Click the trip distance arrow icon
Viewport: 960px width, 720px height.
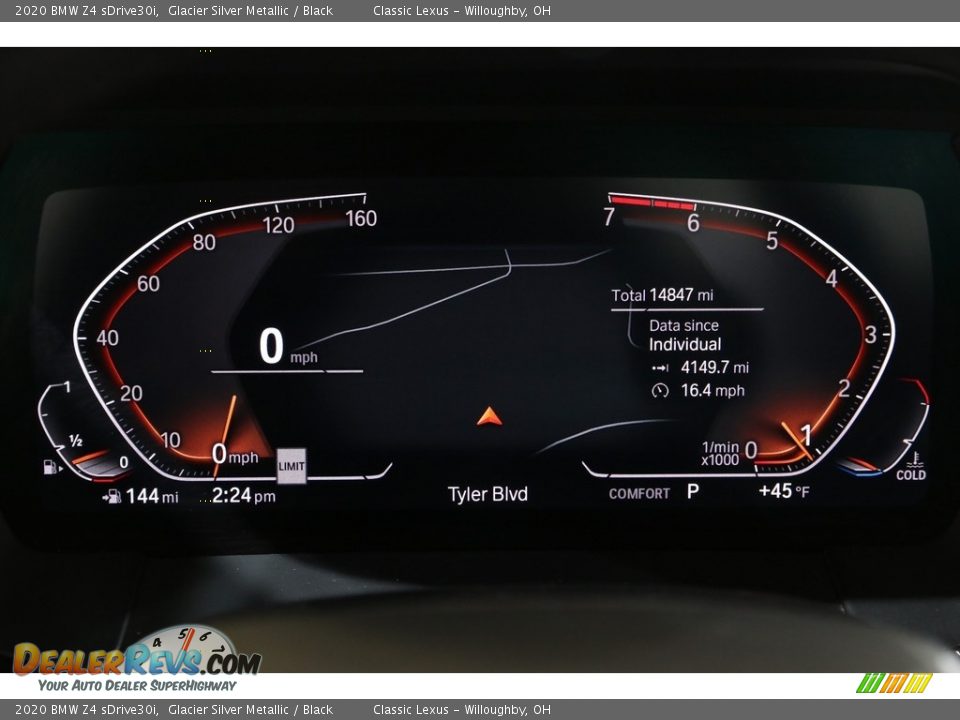[x=660, y=368]
